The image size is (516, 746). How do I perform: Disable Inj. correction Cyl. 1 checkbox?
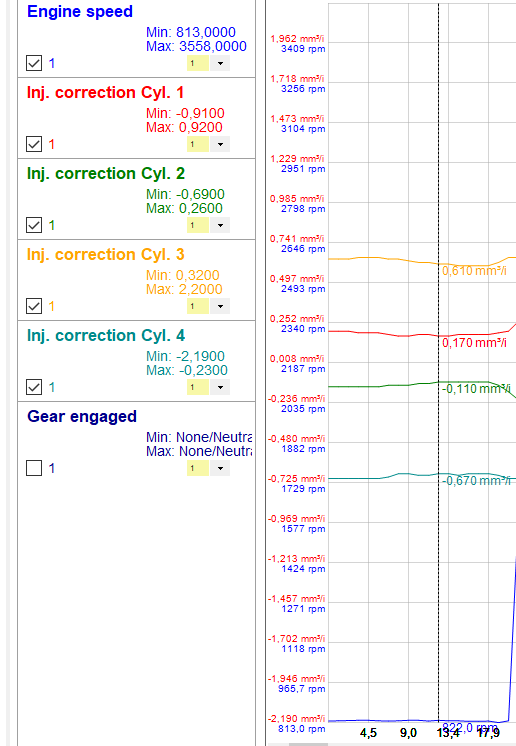point(34,144)
